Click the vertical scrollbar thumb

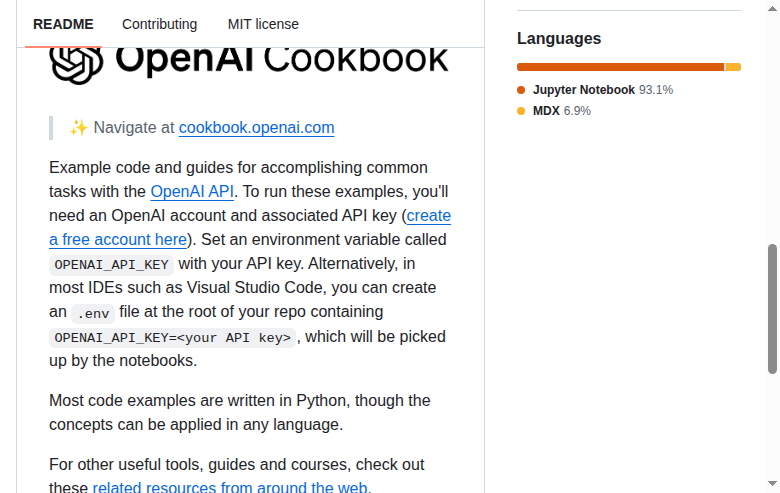point(772,308)
